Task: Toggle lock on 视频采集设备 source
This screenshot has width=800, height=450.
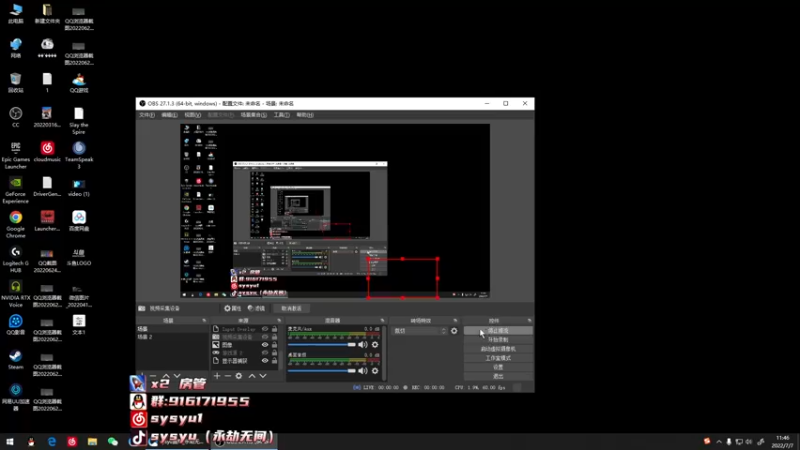Action: pyautogui.click(x=274, y=337)
